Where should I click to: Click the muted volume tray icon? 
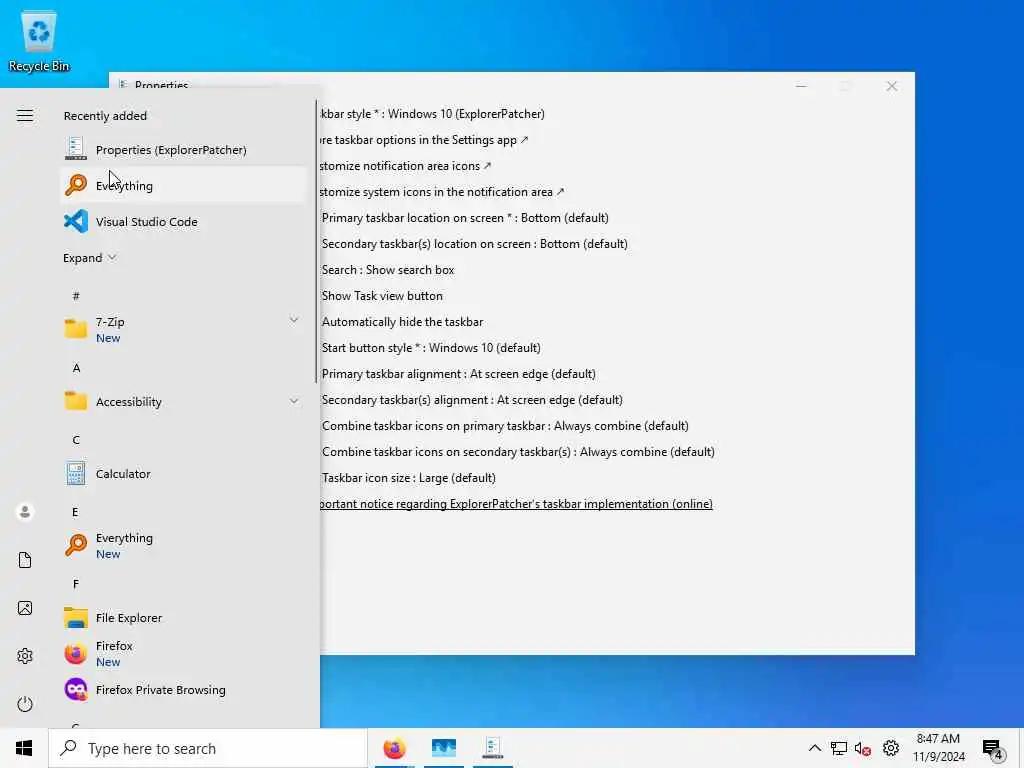[x=863, y=748]
